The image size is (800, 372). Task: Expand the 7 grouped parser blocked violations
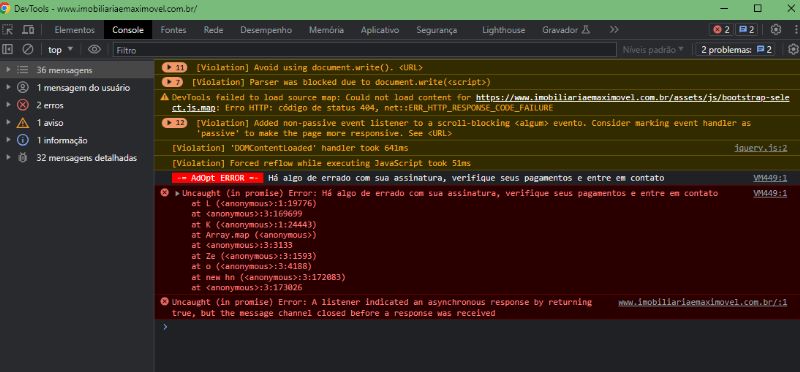[172, 82]
